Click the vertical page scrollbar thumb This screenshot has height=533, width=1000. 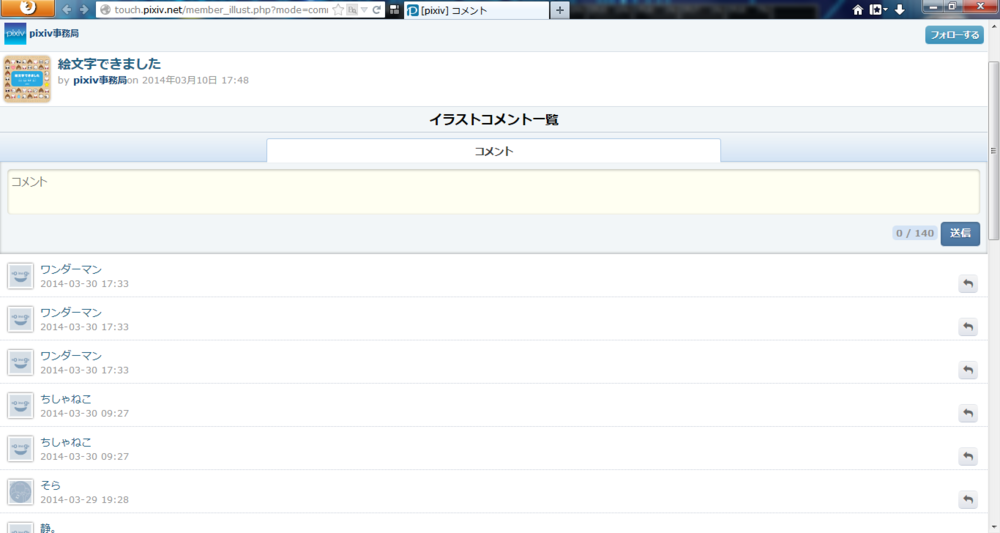994,151
